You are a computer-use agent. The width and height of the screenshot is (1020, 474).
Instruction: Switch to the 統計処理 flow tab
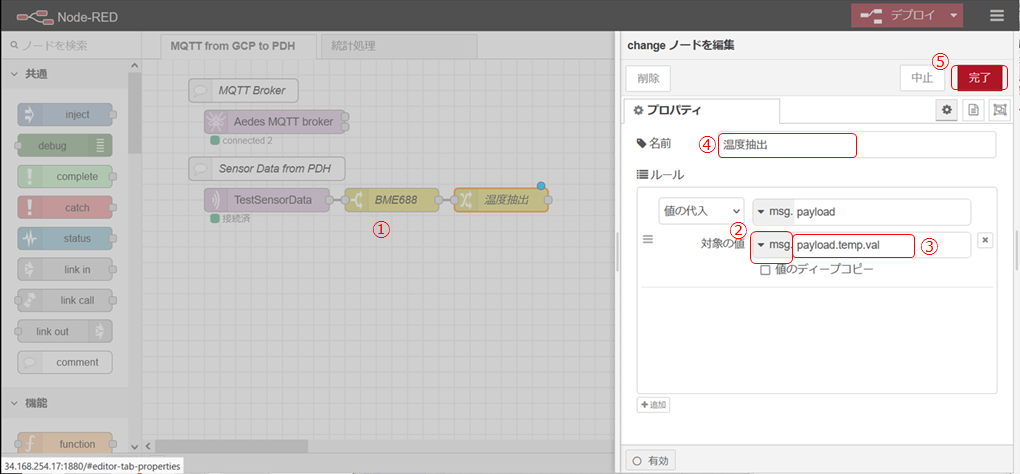pyautogui.click(x=350, y=46)
